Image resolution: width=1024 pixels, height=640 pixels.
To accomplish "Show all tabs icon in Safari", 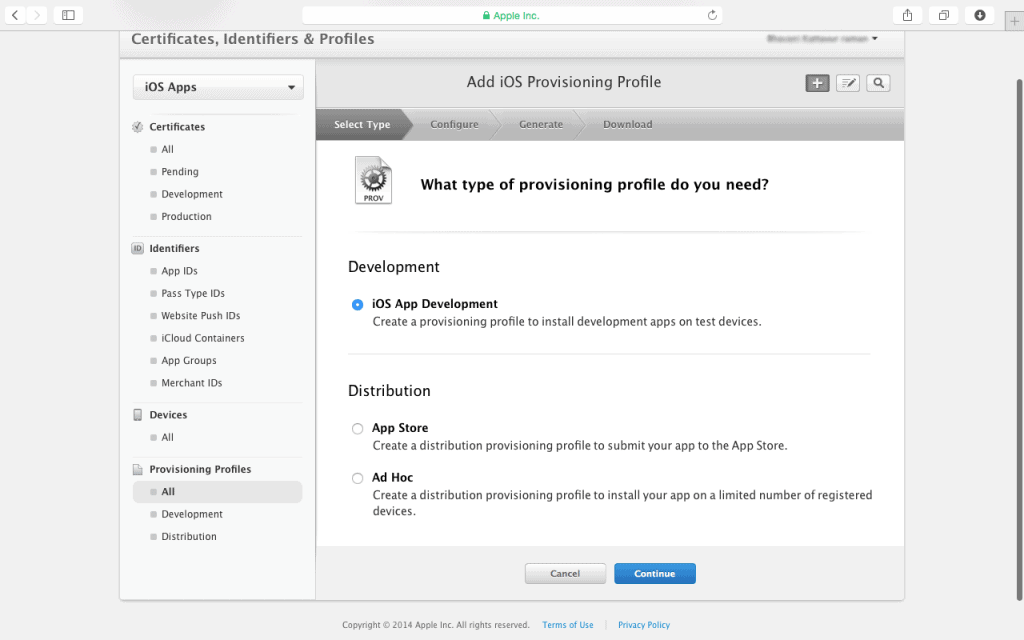I will (x=944, y=15).
